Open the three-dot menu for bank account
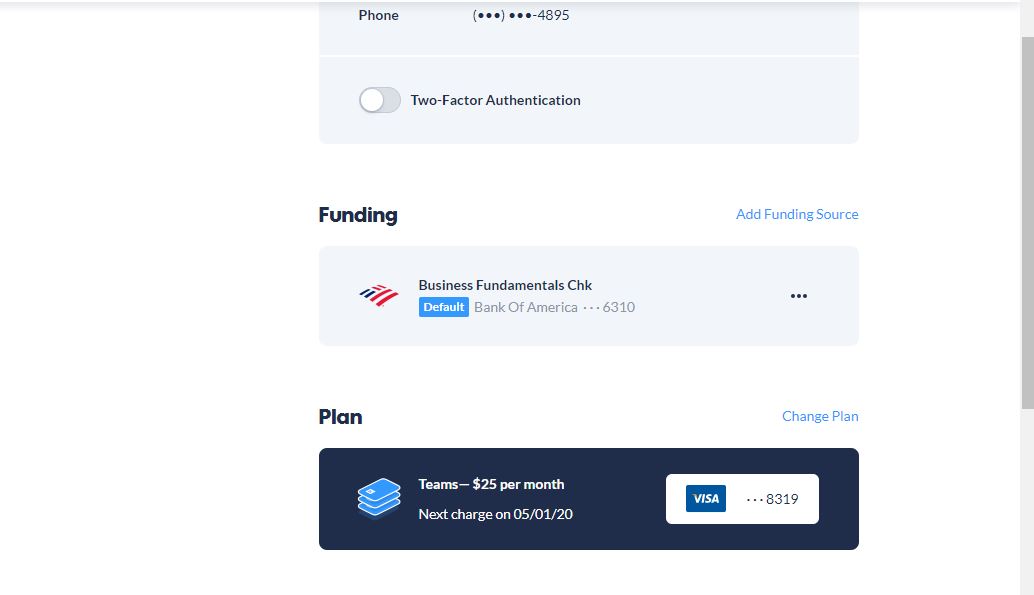Screen dimensions: 1034x595 [x=798, y=296]
